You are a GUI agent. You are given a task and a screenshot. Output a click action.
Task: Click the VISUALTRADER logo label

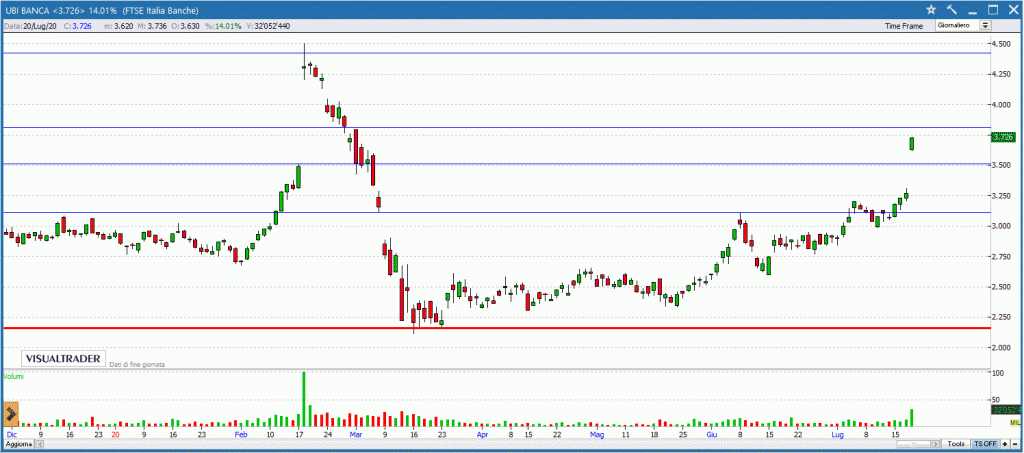coord(63,358)
